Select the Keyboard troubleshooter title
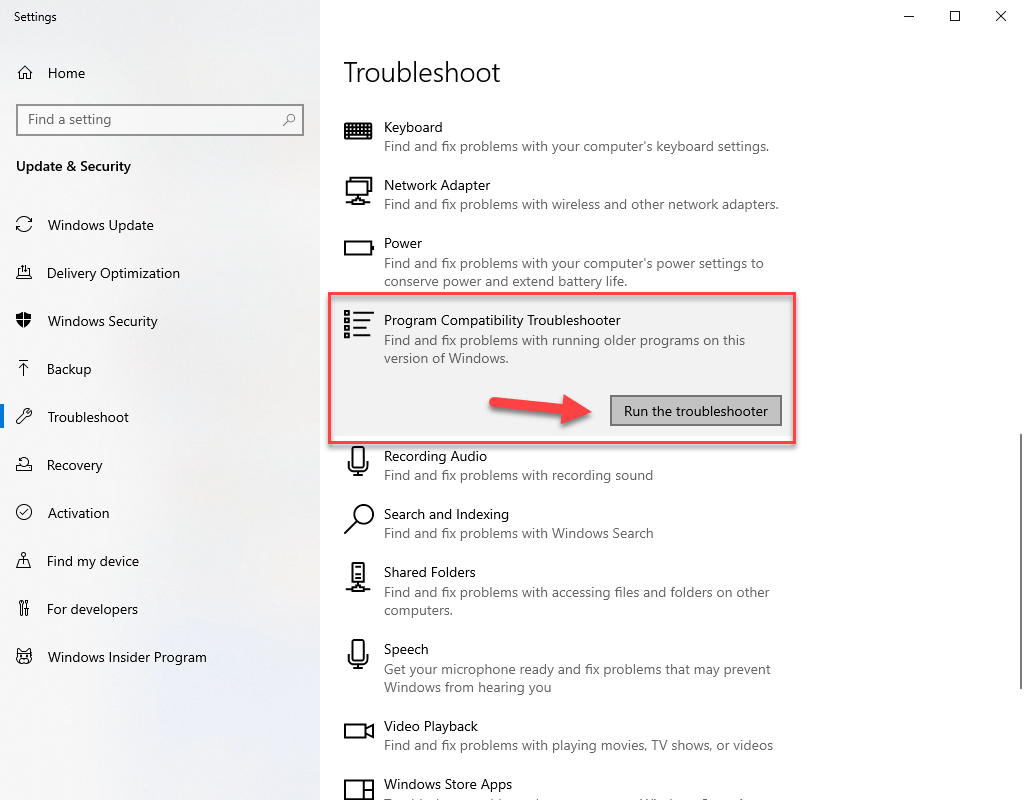 pos(413,127)
